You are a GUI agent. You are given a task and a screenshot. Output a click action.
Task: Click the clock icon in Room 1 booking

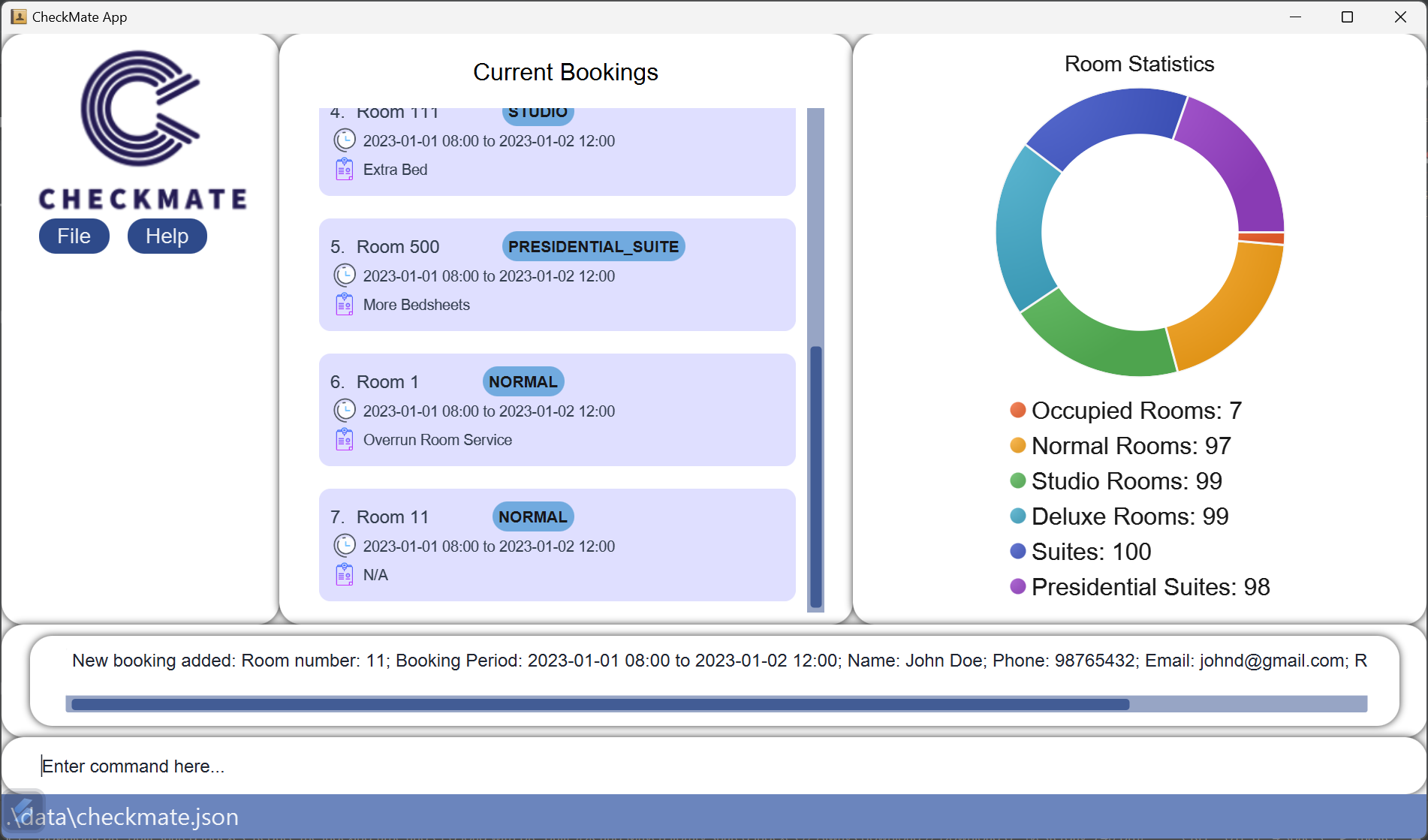pos(345,411)
